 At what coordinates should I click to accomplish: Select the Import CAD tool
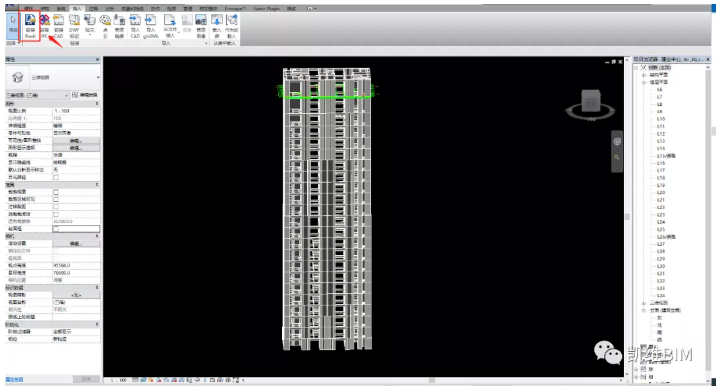[x=135, y=26]
